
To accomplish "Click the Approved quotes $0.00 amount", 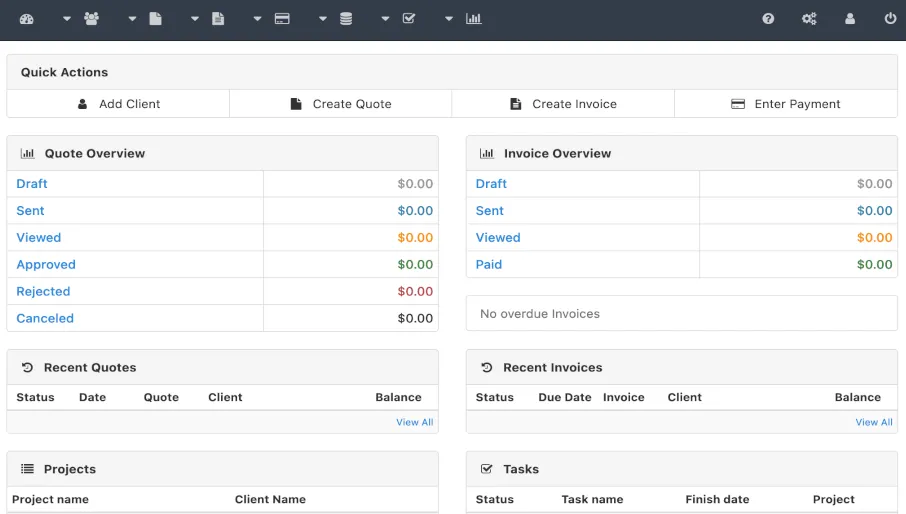I will tap(415, 265).
